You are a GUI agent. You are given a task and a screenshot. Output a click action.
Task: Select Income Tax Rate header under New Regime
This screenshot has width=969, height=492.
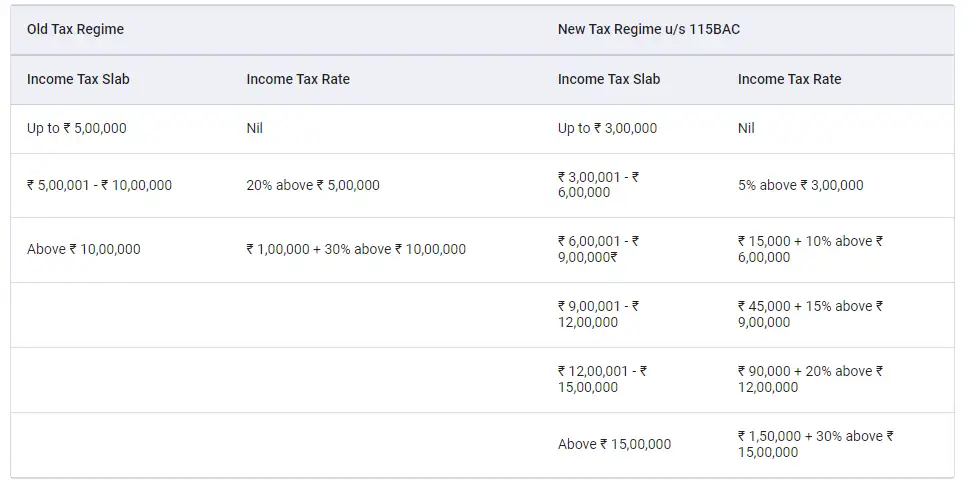click(789, 79)
